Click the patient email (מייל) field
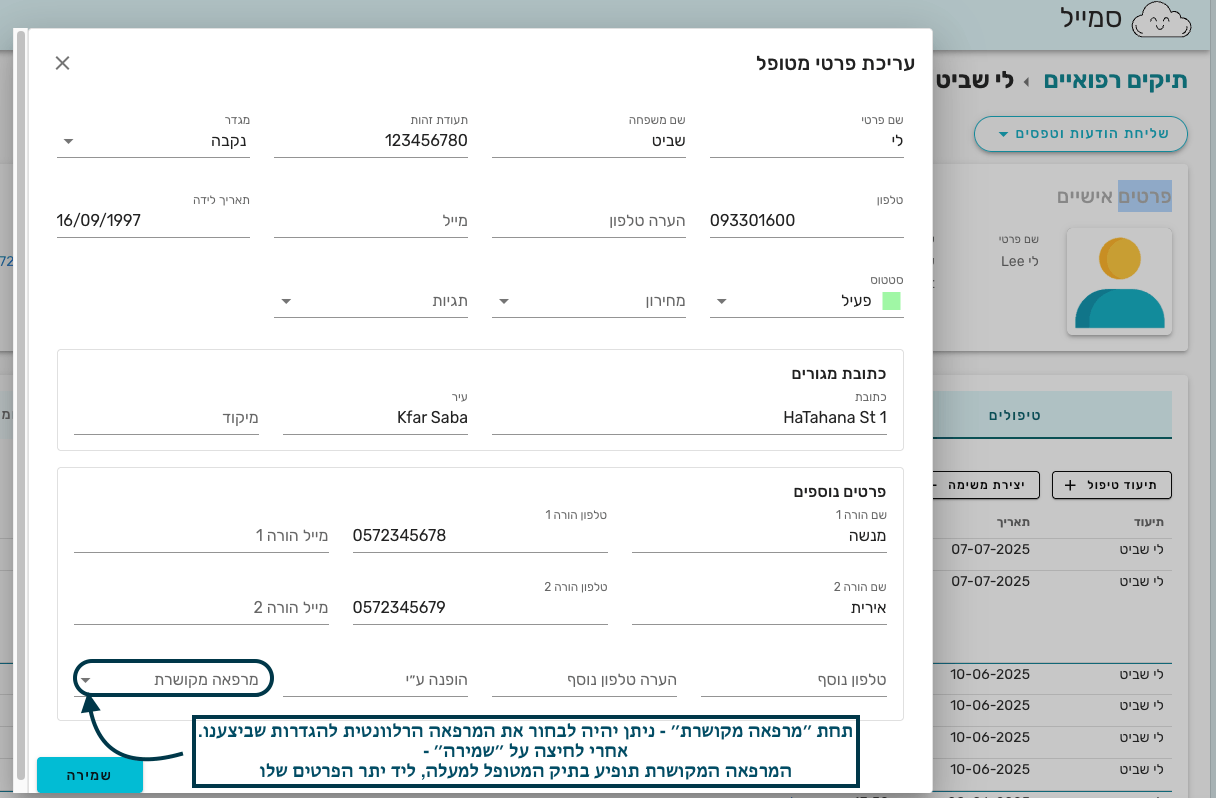 pyautogui.click(x=371, y=221)
